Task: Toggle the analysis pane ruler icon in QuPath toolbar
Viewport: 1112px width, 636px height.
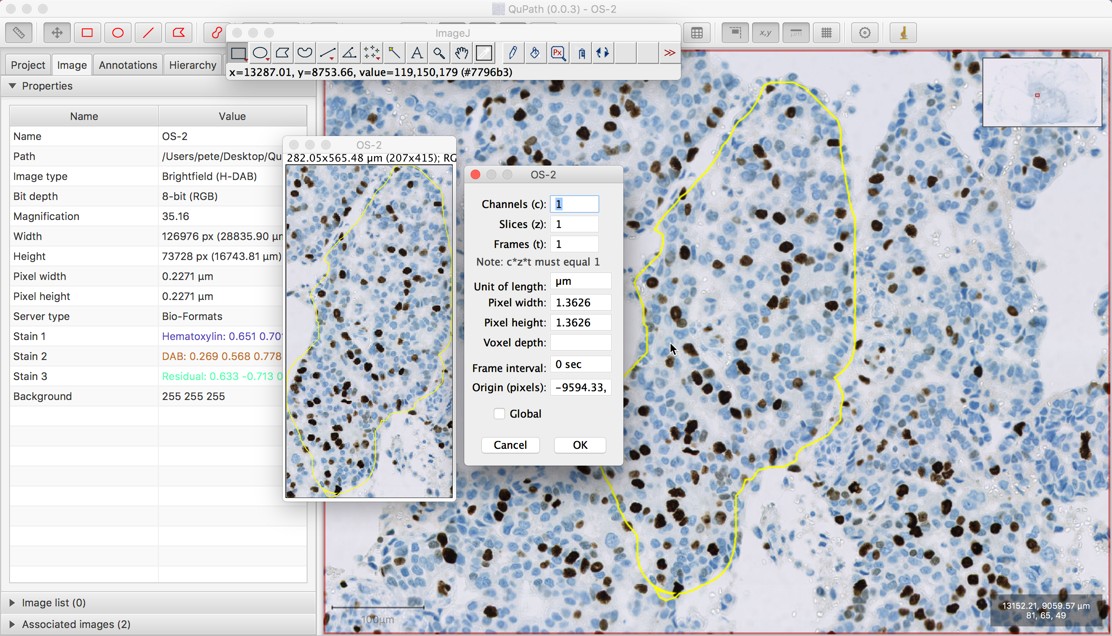Action: [x=19, y=33]
